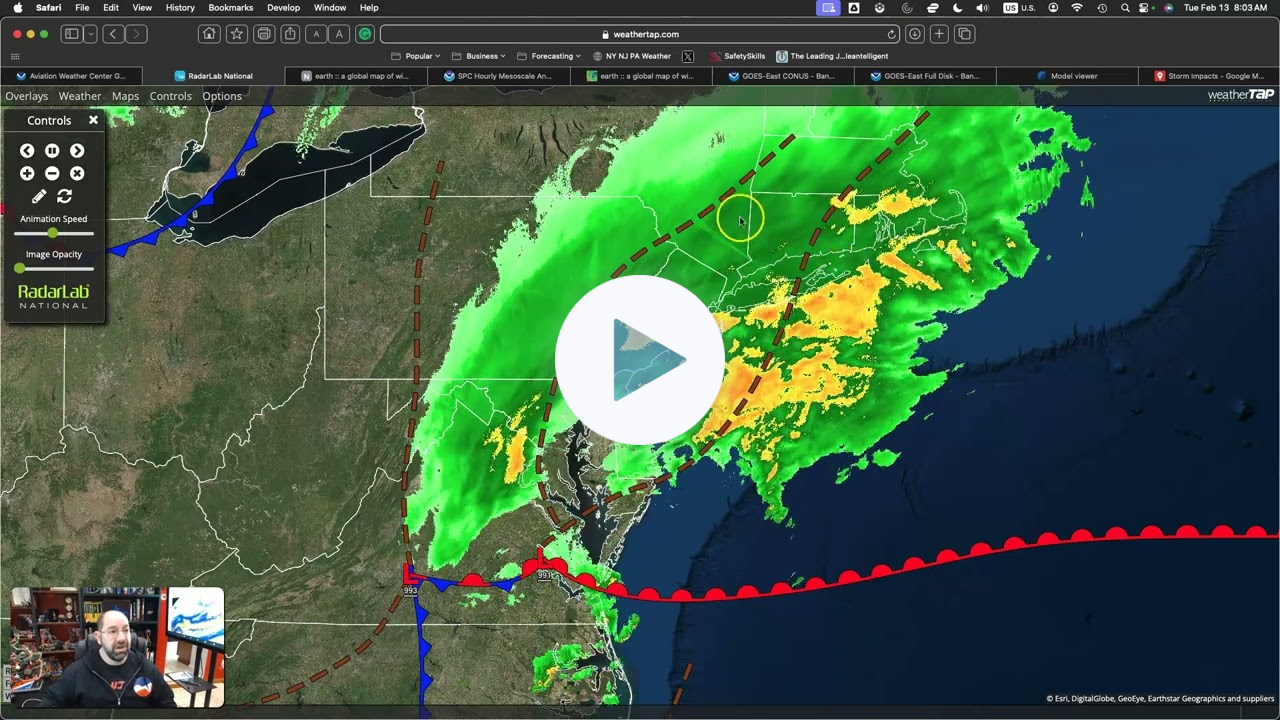Step to previous radar frame
1280x720 pixels.
(x=27, y=151)
